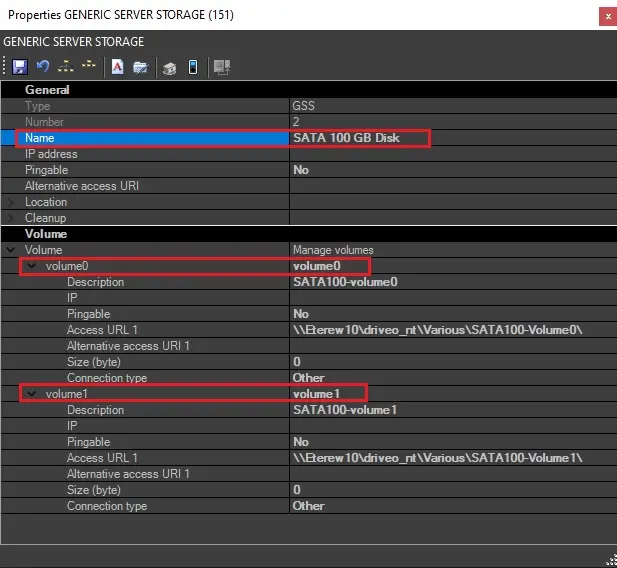Screen dimensions: 617x568
Task: Click Manage volumes value cell
Action: click(x=332, y=250)
